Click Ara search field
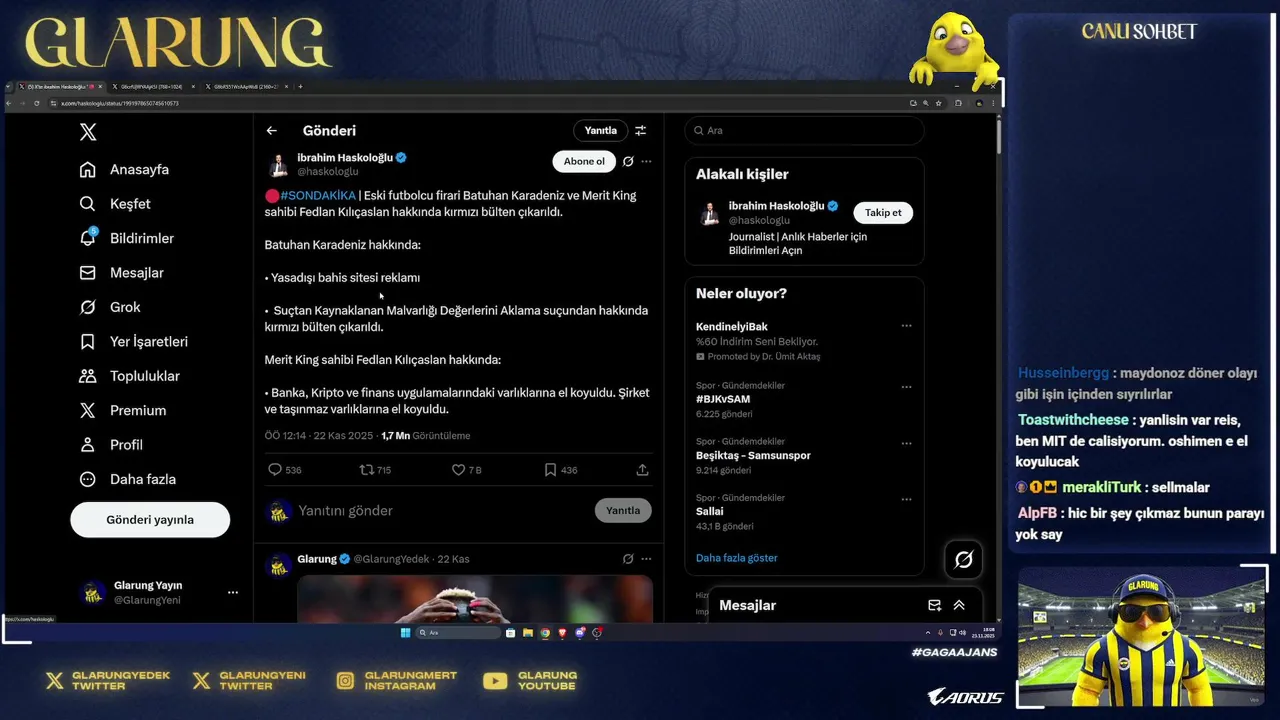This screenshot has width=1280, height=720. pyautogui.click(x=804, y=131)
